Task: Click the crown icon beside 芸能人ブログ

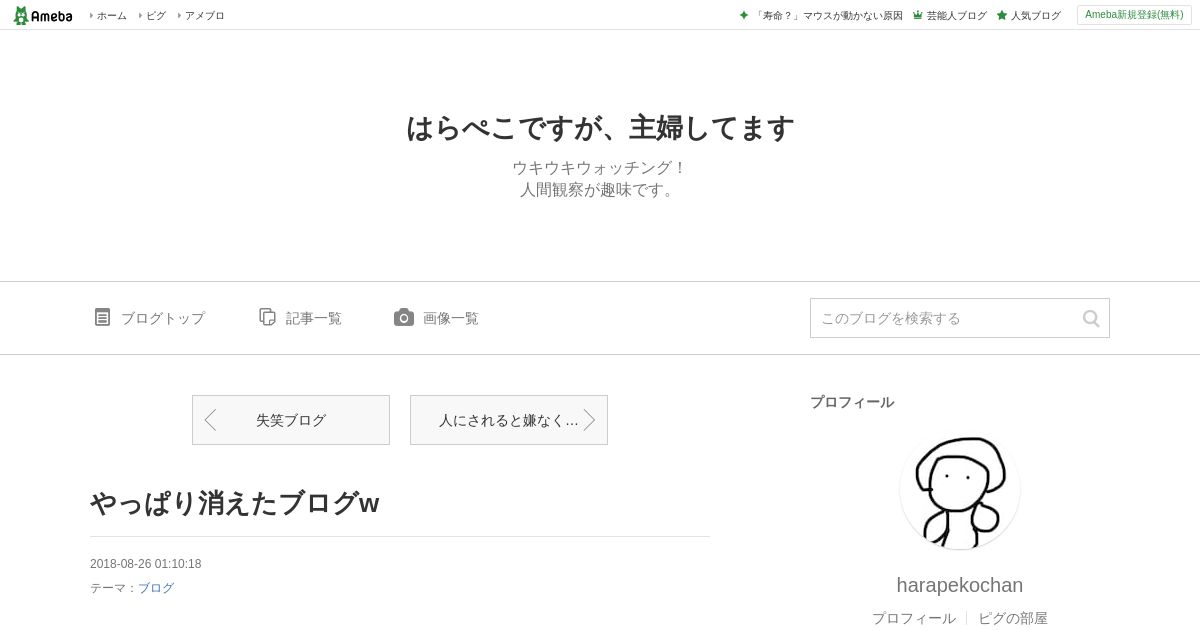Action: pyautogui.click(x=917, y=15)
